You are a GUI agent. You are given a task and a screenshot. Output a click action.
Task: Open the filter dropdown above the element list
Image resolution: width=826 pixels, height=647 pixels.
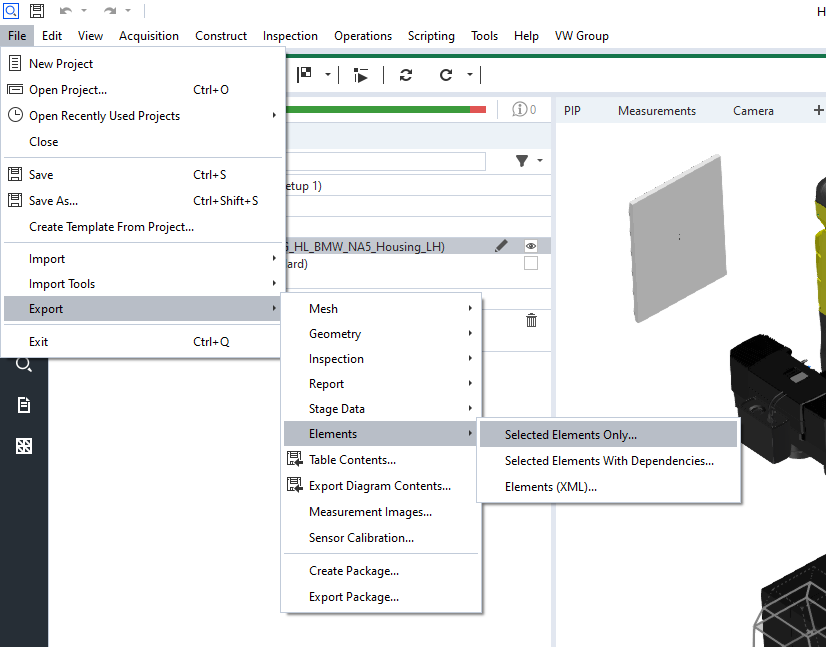[x=521, y=160]
